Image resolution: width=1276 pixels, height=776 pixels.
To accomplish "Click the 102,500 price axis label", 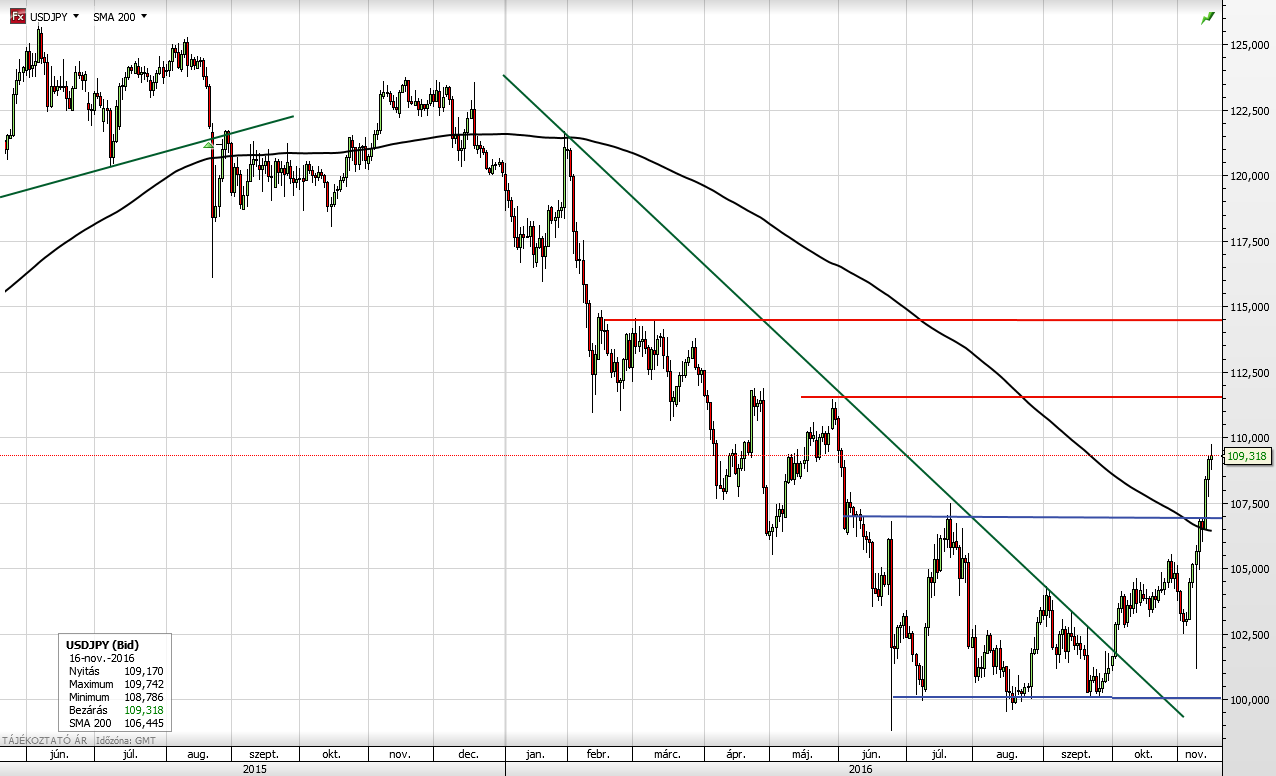I will pyautogui.click(x=1250, y=635).
